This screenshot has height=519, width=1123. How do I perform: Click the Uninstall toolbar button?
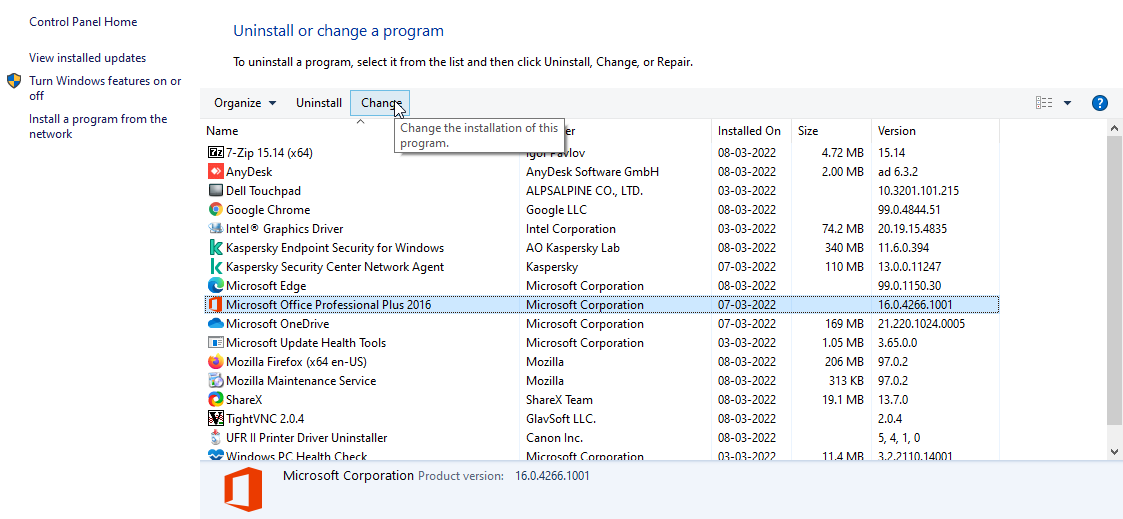[319, 103]
